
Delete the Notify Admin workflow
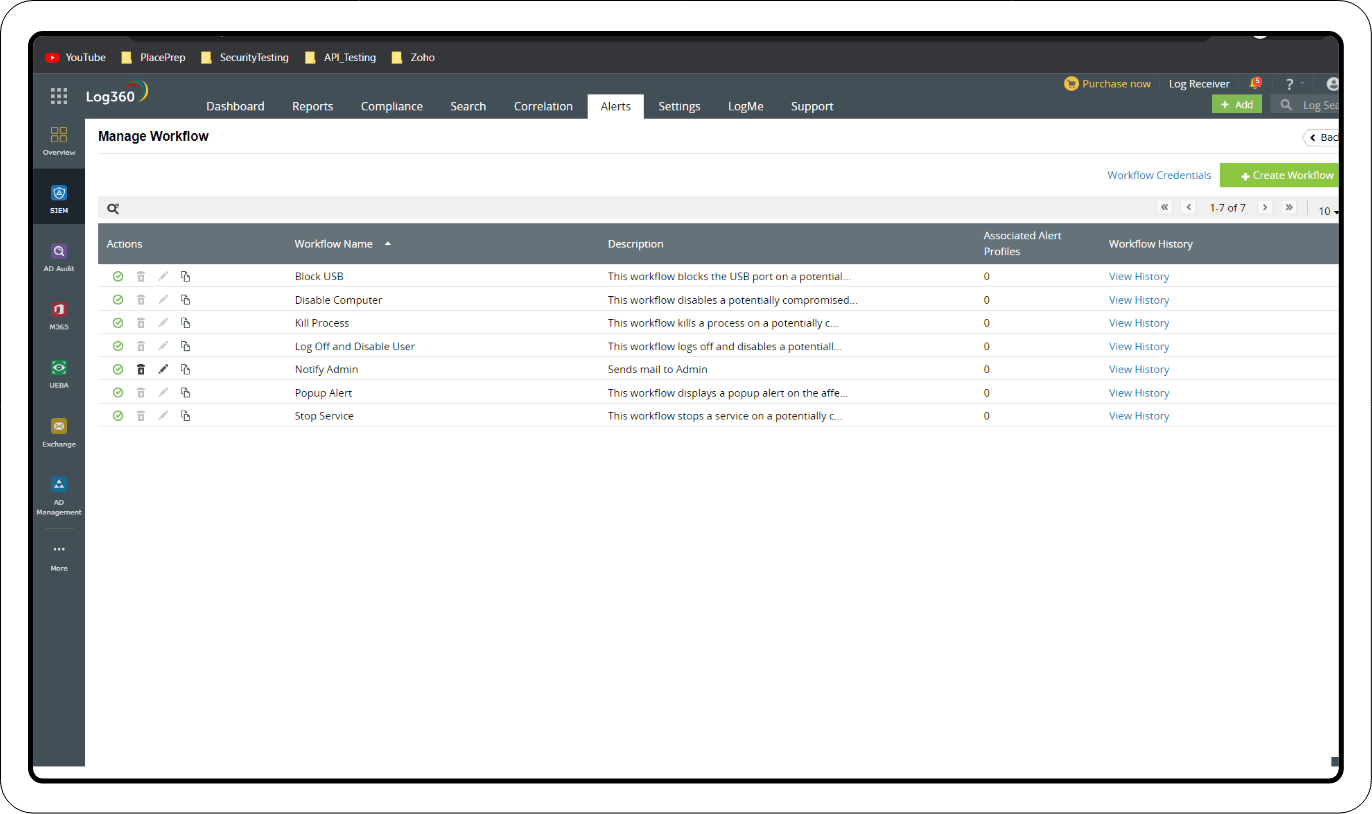[140, 369]
